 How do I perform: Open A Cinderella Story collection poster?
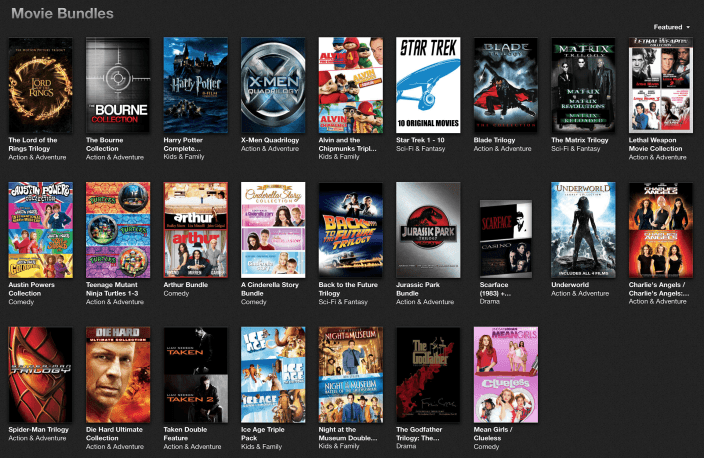point(273,230)
